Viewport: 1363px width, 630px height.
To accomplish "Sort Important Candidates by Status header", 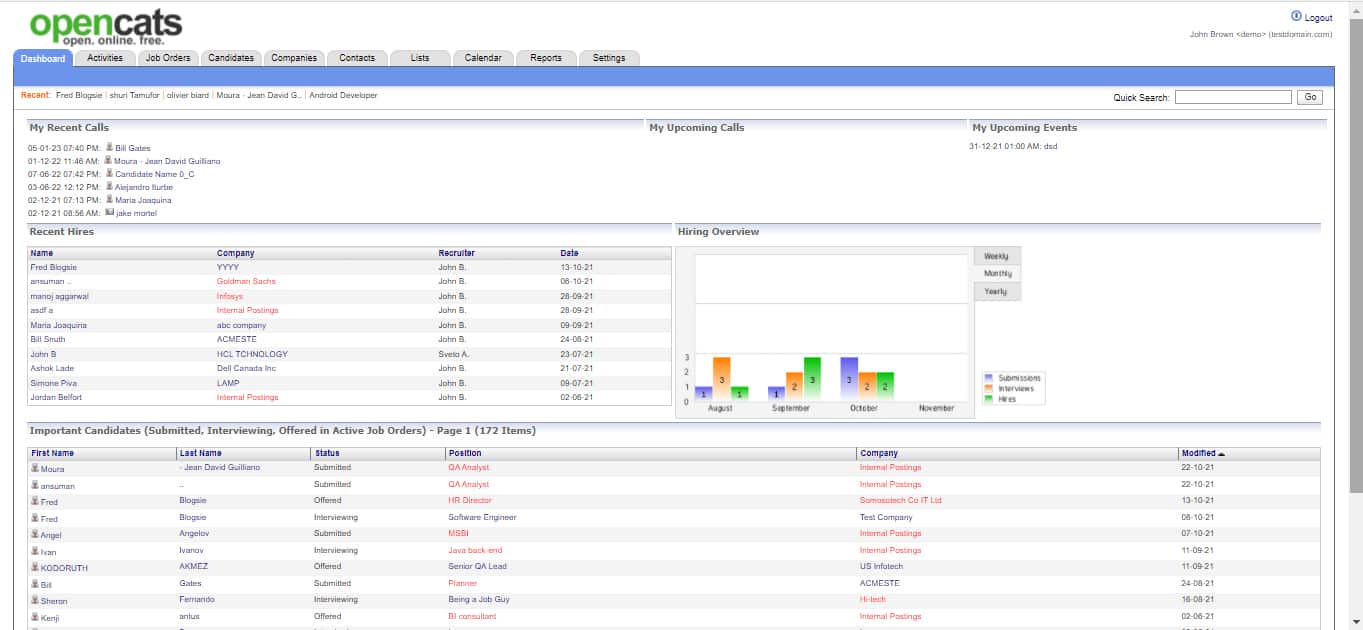I will [x=326, y=453].
